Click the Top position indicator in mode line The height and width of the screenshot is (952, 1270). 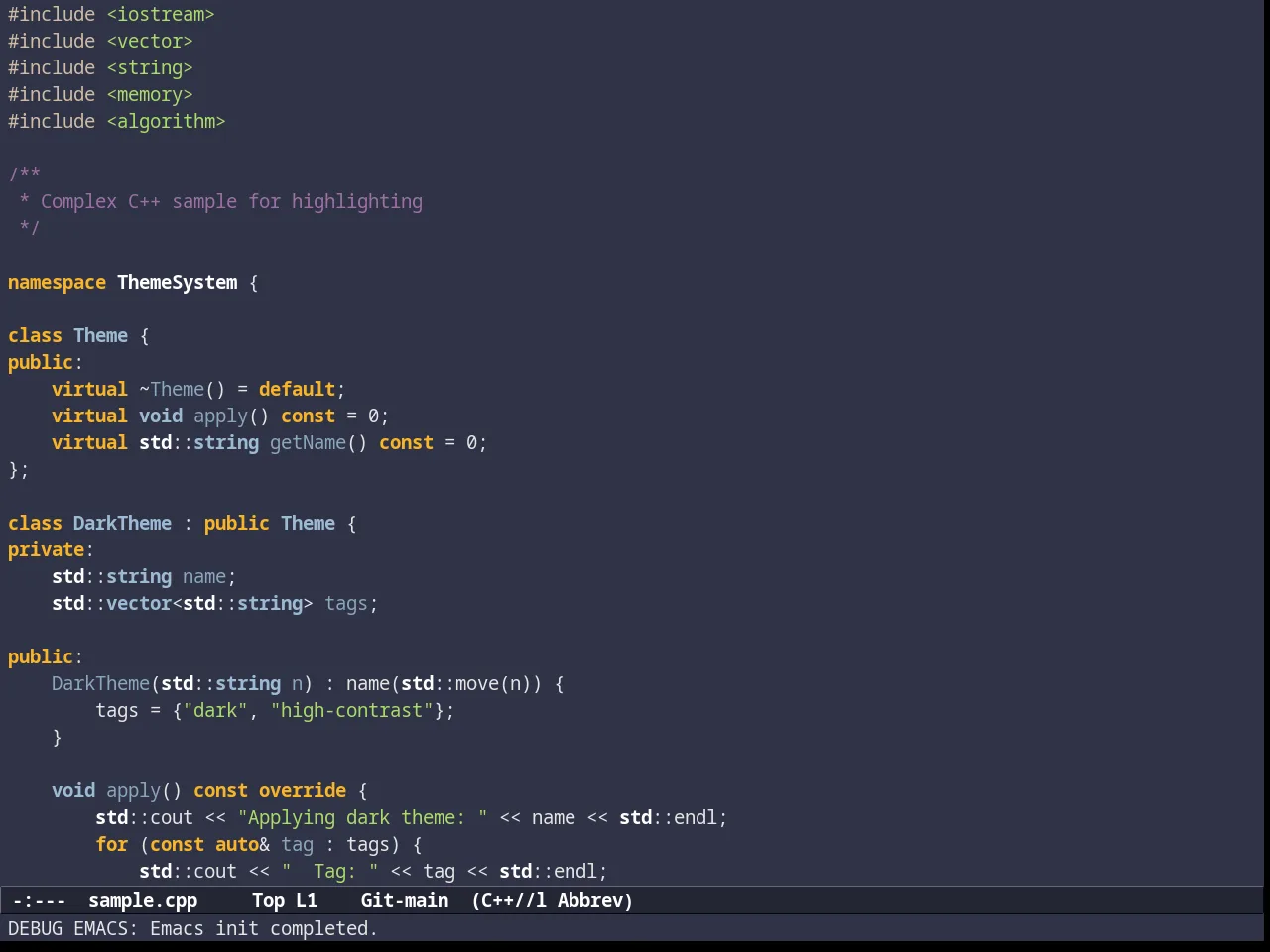pos(268,900)
